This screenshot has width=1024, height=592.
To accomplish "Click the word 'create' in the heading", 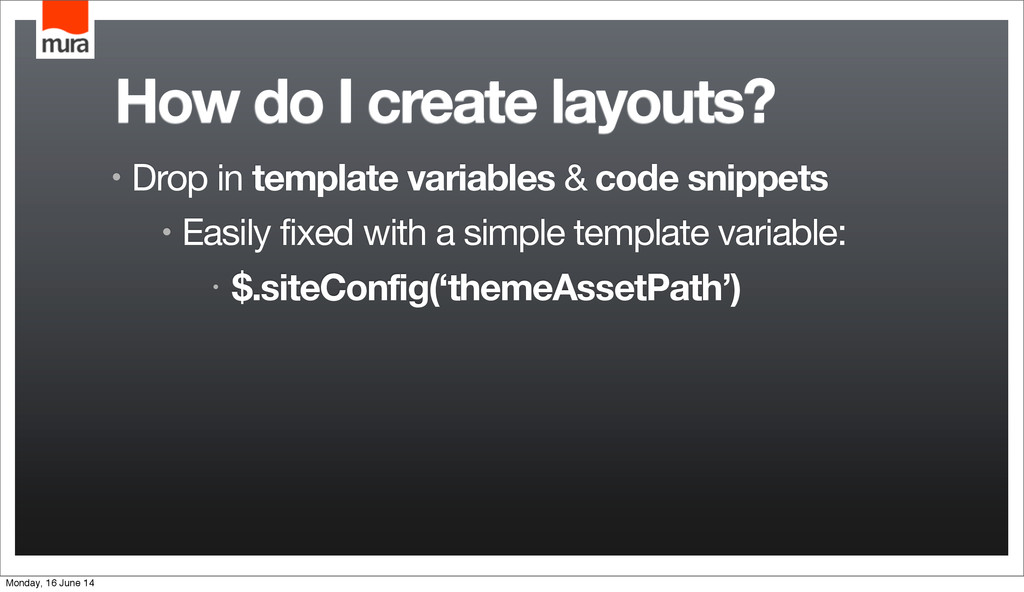I will [453, 103].
